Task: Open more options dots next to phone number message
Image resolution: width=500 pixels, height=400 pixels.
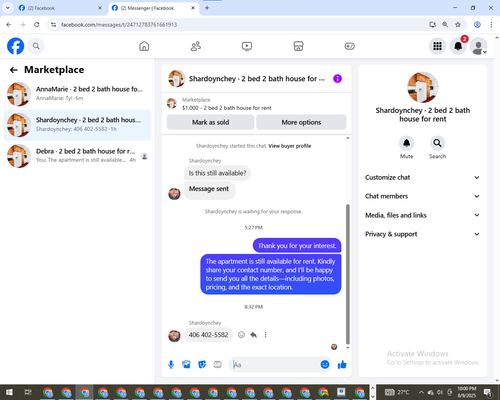Action: click(265, 335)
